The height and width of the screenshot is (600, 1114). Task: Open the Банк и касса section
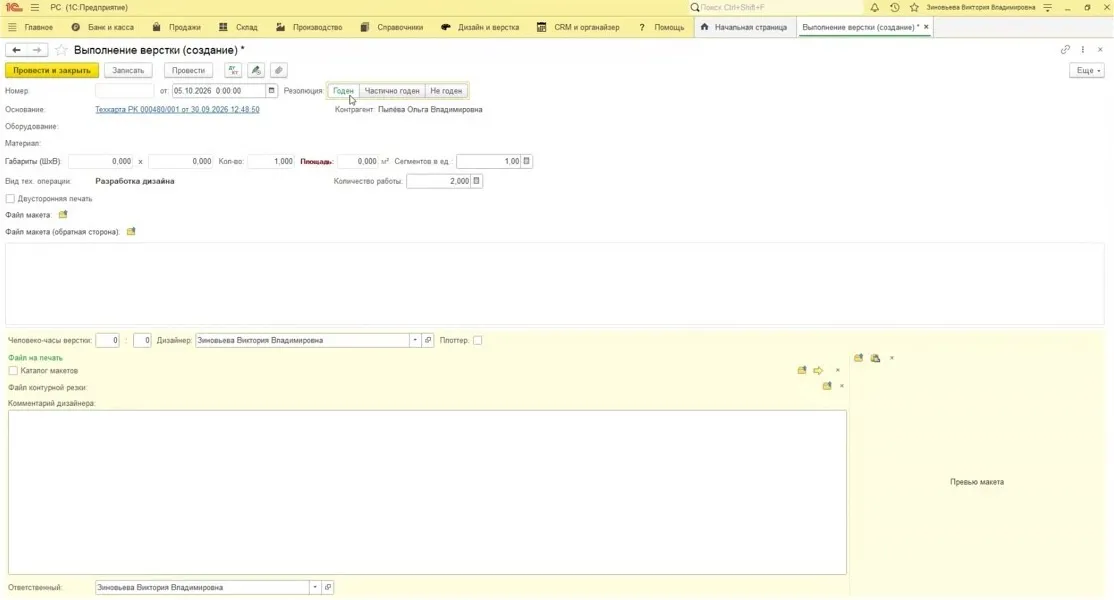pyautogui.click(x=102, y=27)
